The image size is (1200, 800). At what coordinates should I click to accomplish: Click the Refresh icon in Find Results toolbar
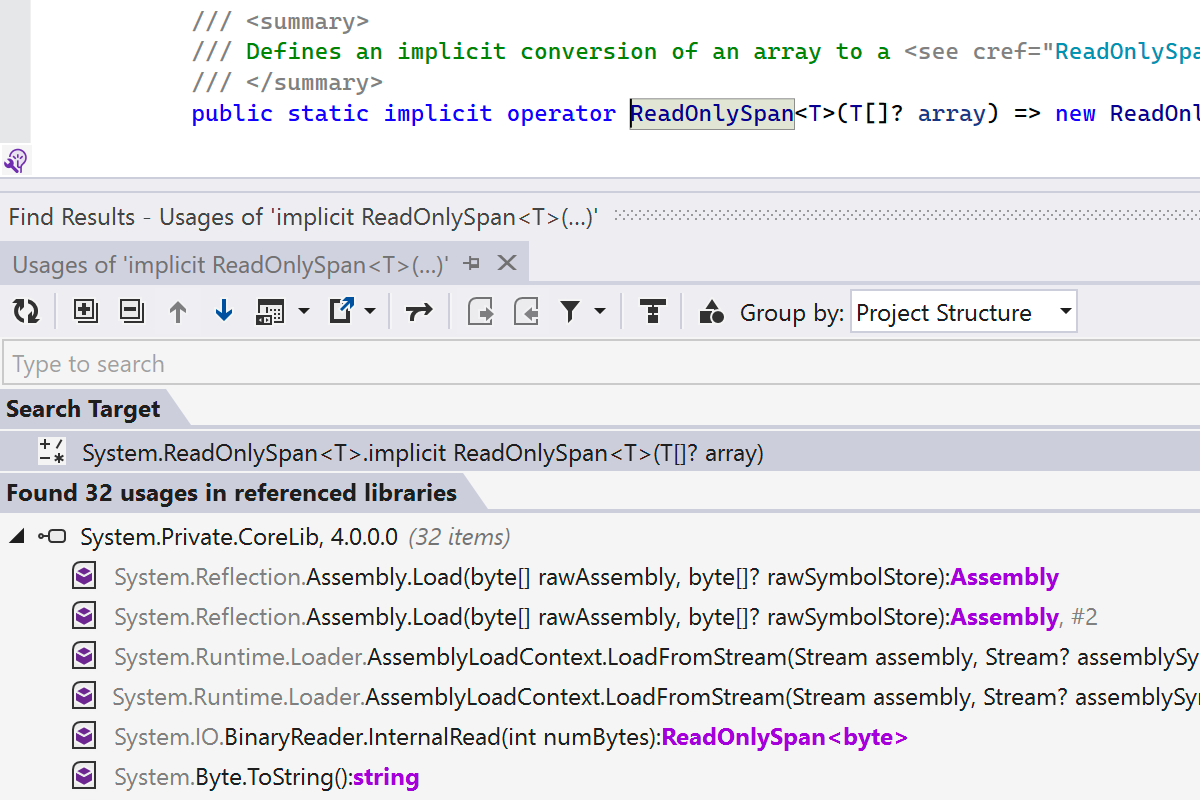pos(26,312)
